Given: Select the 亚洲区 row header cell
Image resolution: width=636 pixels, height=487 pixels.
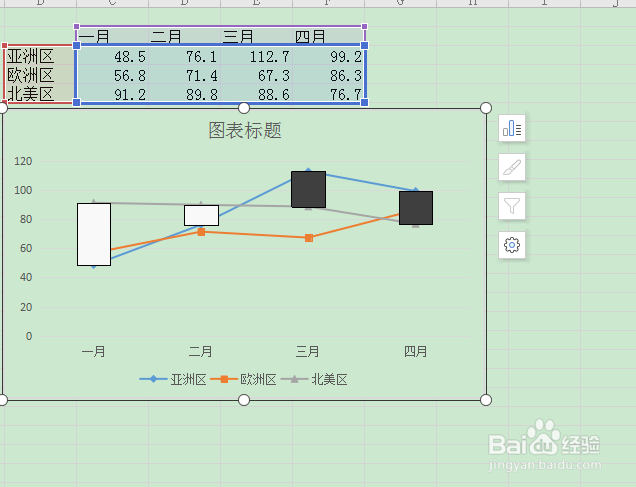Looking at the screenshot, I should [40, 56].
